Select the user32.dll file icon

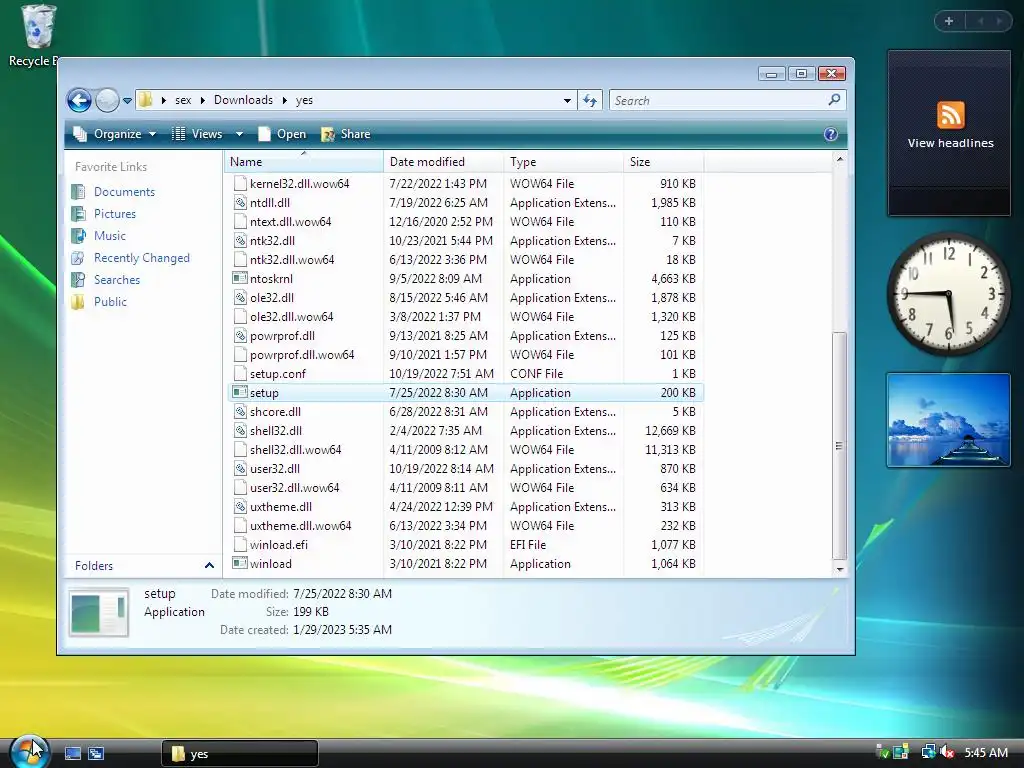(x=240, y=468)
